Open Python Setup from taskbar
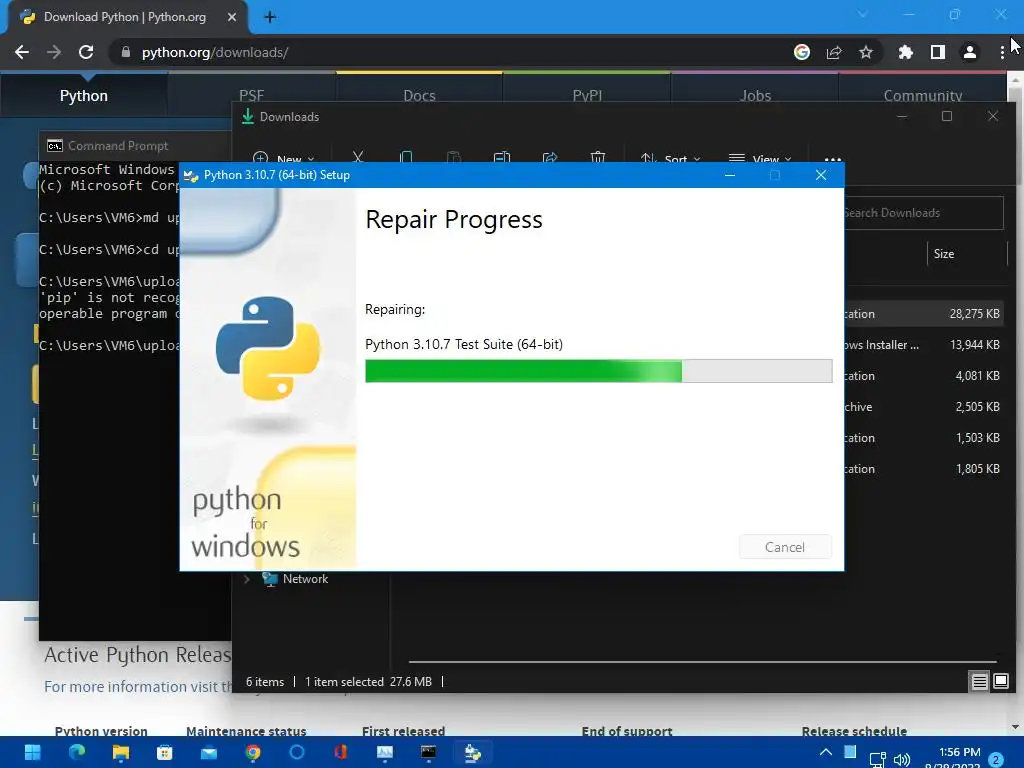The image size is (1024, 768). coord(473,752)
